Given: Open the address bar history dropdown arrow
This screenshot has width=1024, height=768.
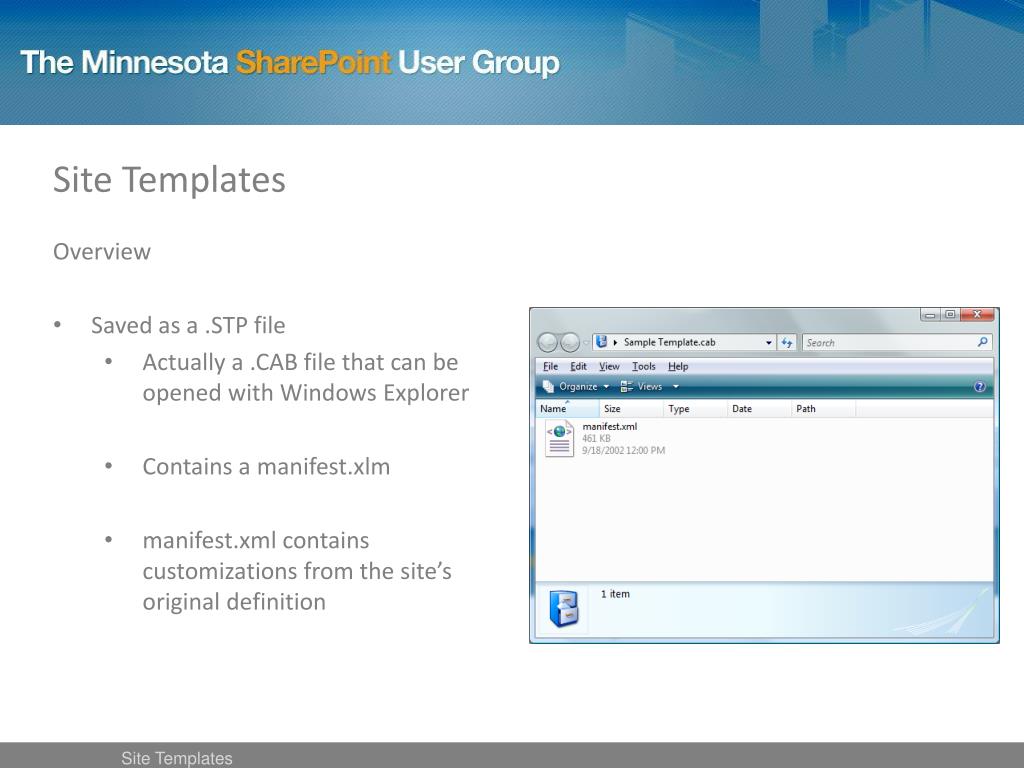Looking at the screenshot, I should [x=769, y=342].
